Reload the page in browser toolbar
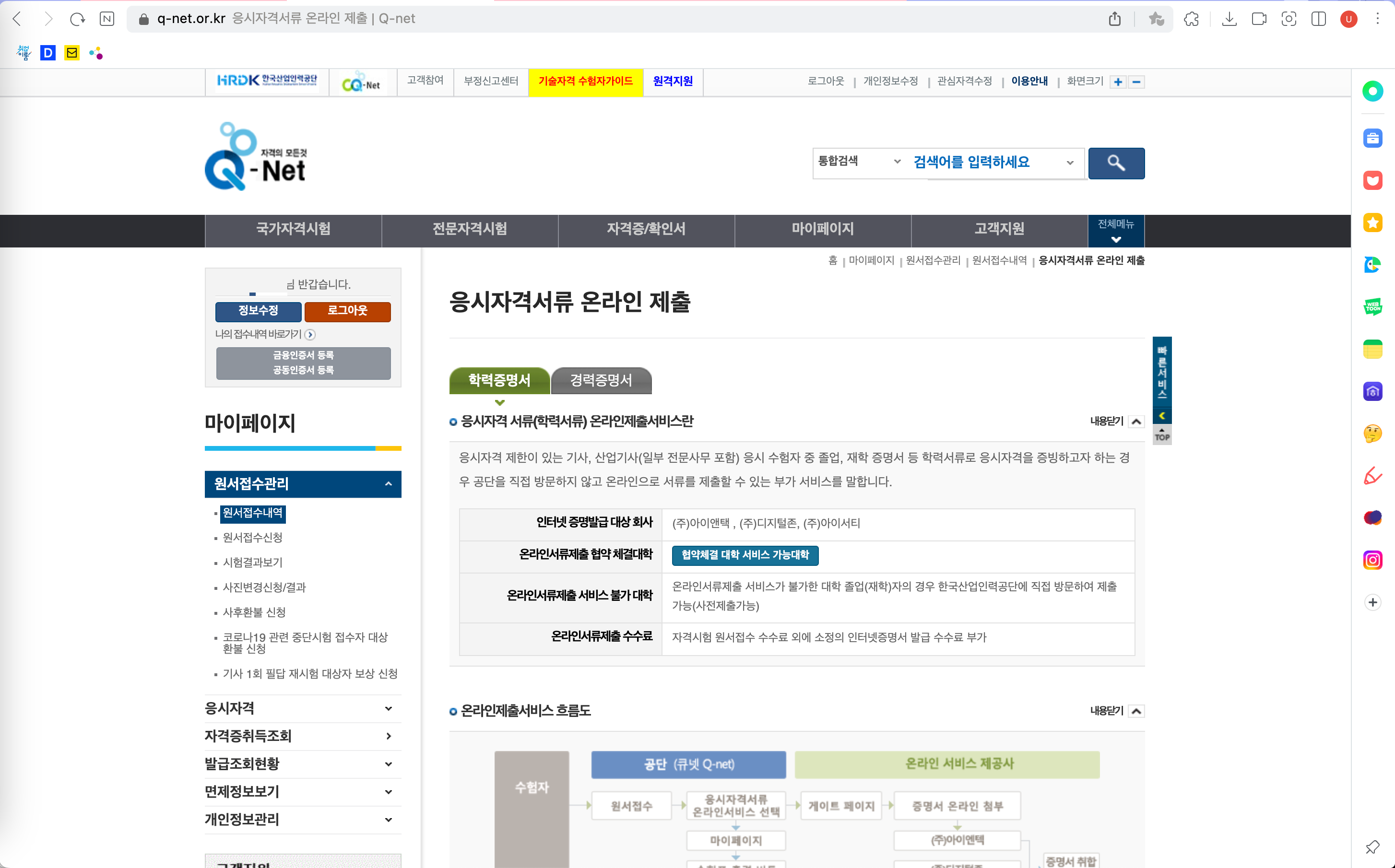1395x868 pixels. click(77, 19)
